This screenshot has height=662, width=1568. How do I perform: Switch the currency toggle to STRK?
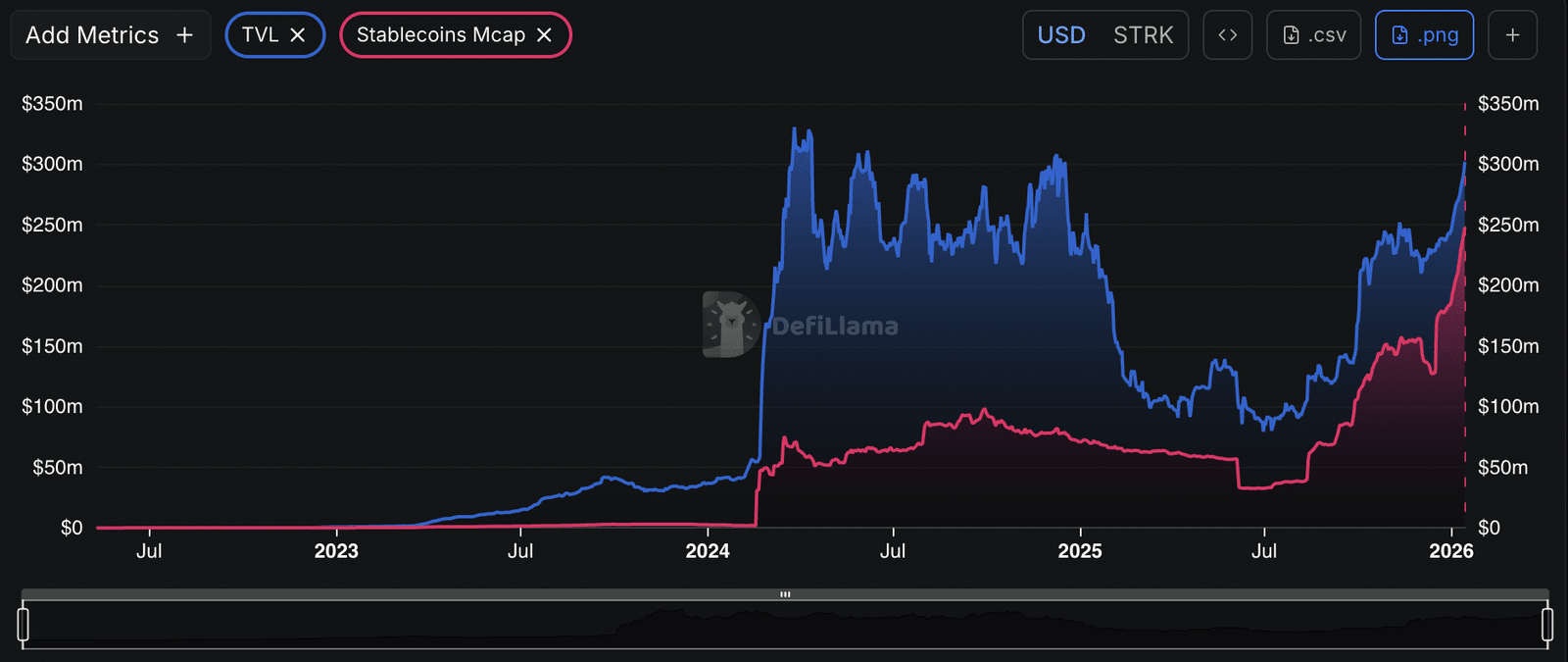[x=1143, y=35]
